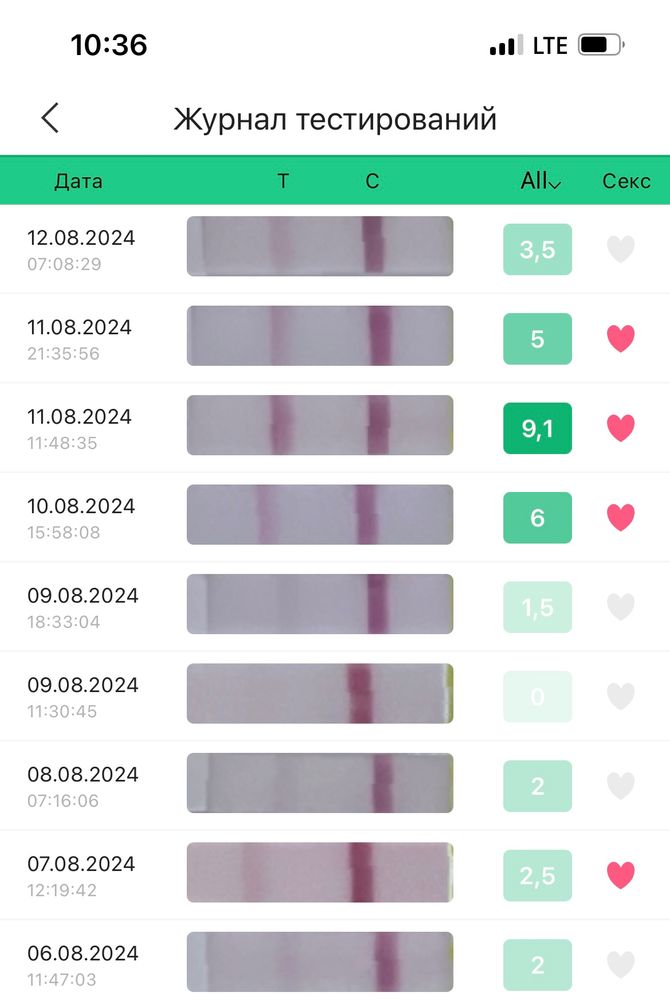View test strip photo from 09.08.2024 11:30:45
The image size is (670, 1000).
tap(320, 694)
